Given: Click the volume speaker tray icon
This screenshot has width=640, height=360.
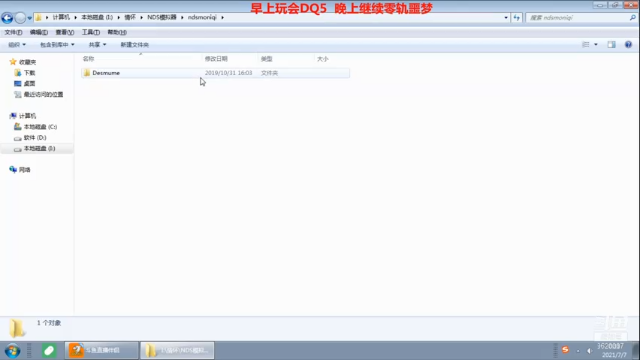Looking at the screenshot, I should [x=589, y=351].
